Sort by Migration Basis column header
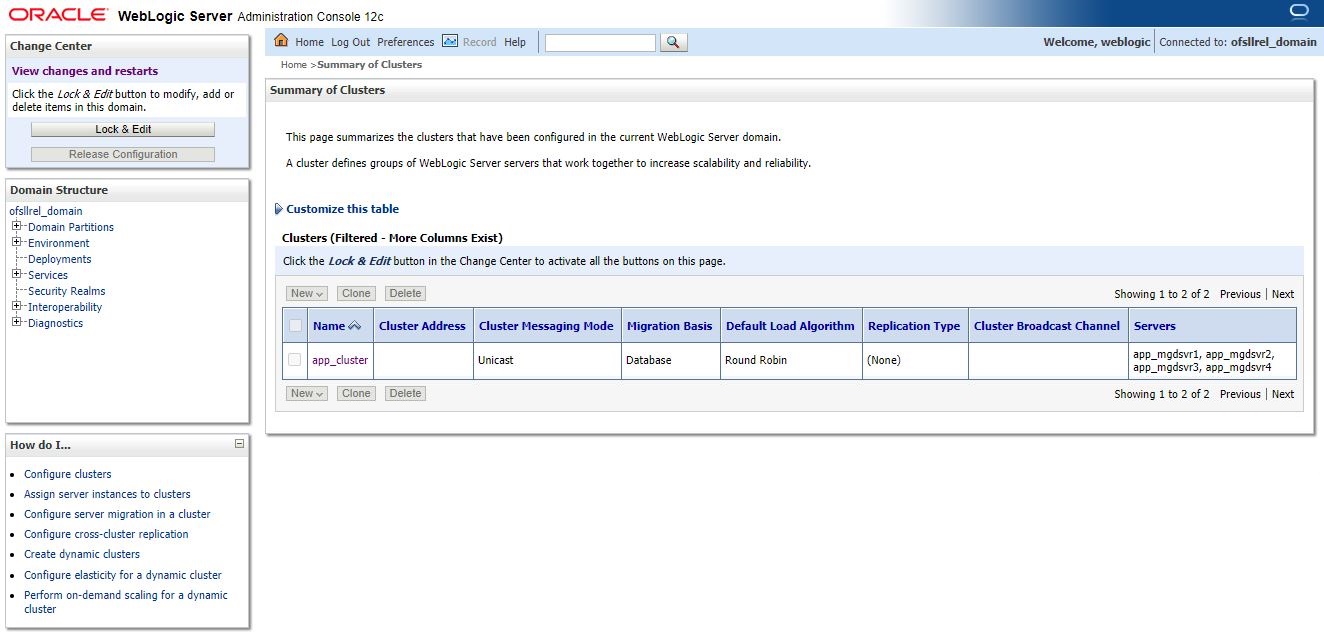The height and width of the screenshot is (636, 1324). (x=670, y=326)
